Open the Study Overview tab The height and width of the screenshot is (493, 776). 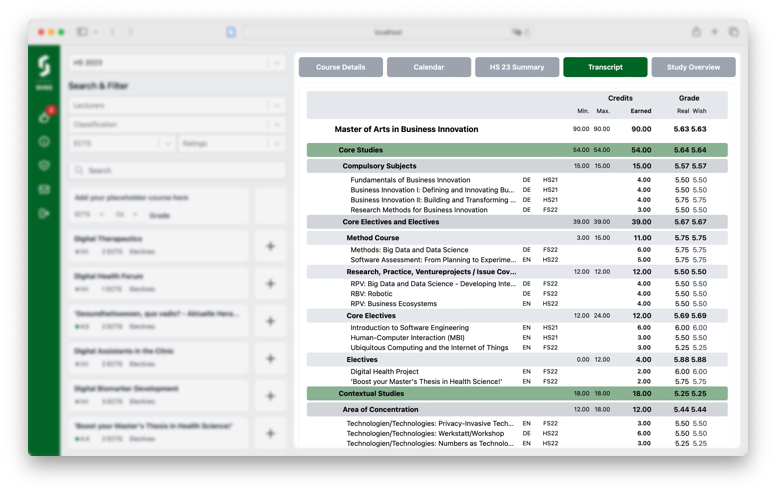(x=693, y=67)
